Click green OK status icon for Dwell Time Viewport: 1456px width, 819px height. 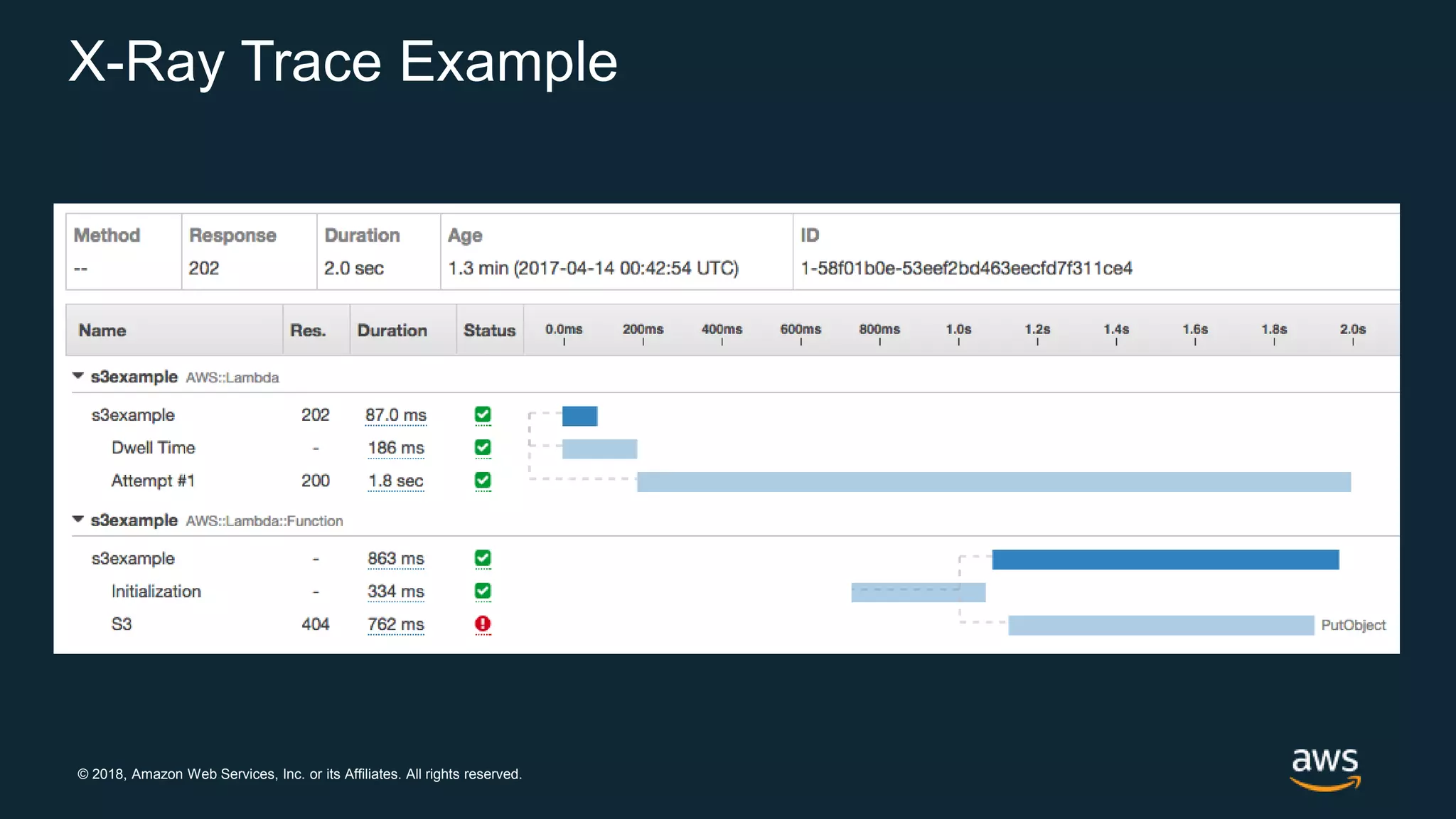[483, 448]
